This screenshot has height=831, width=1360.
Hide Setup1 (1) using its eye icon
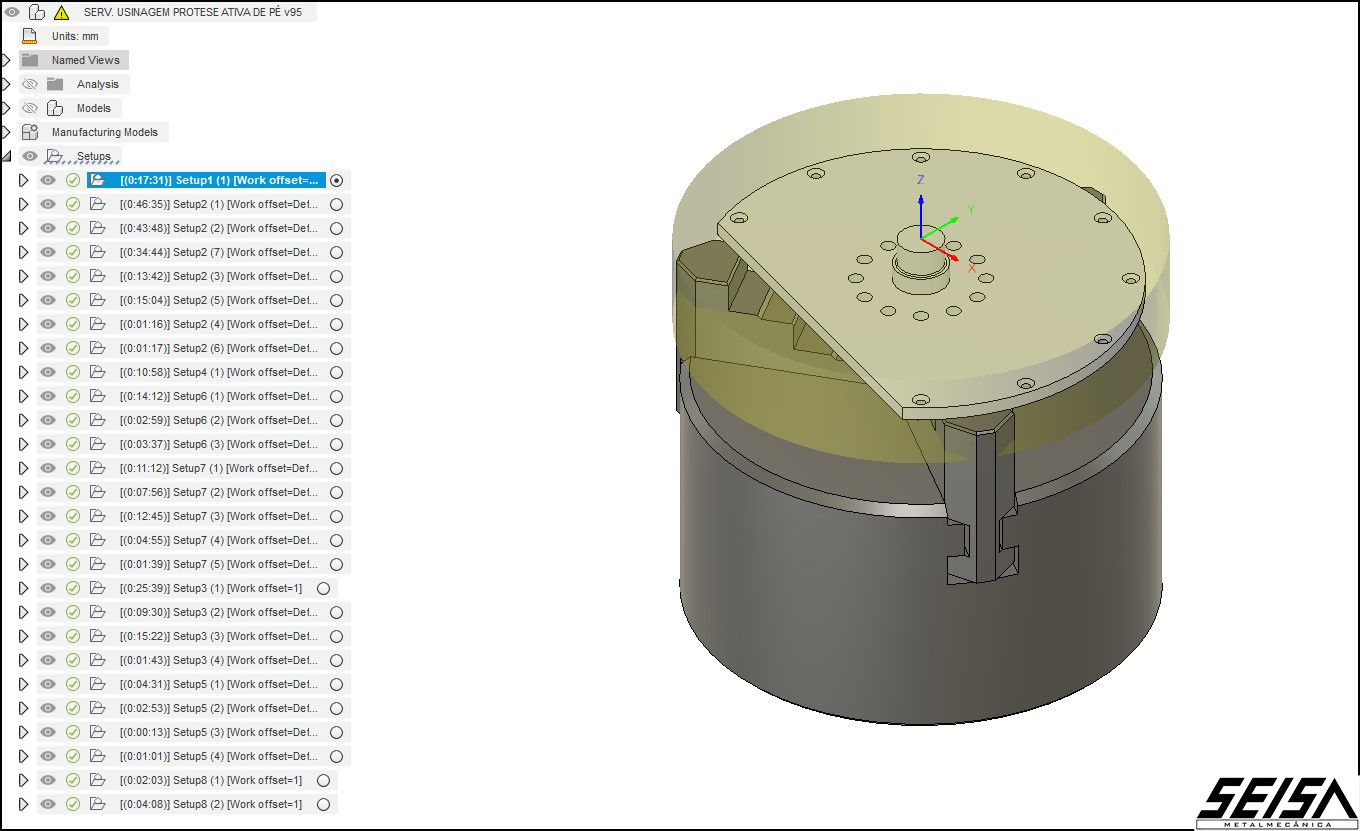pyautogui.click(x=48, y=180)
